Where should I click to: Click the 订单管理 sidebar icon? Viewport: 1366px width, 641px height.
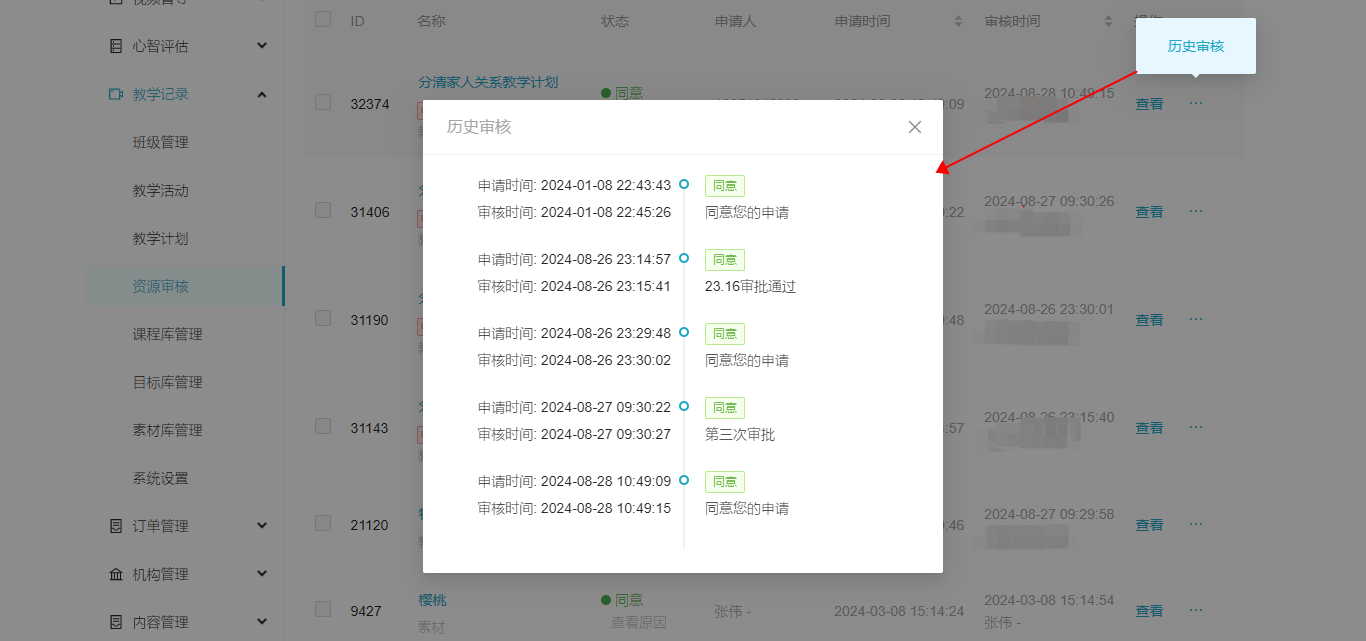click(x=115, y=526)
